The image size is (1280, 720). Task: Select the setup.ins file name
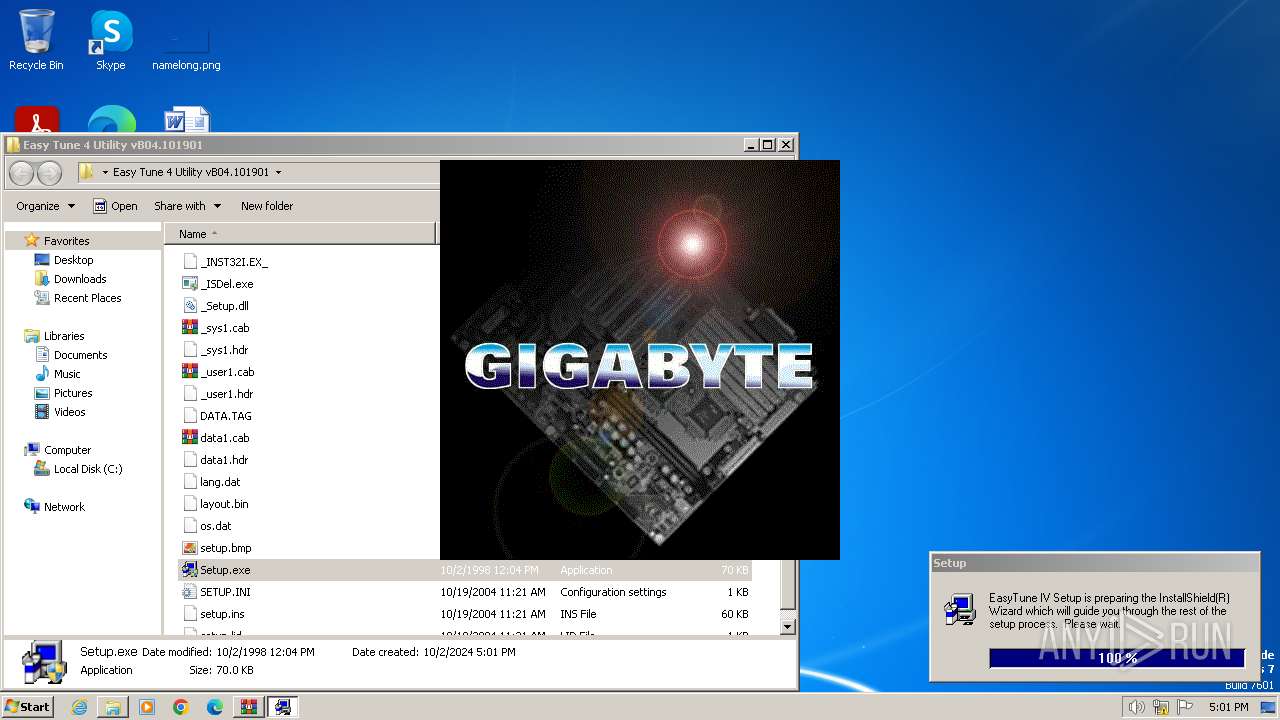222,614
